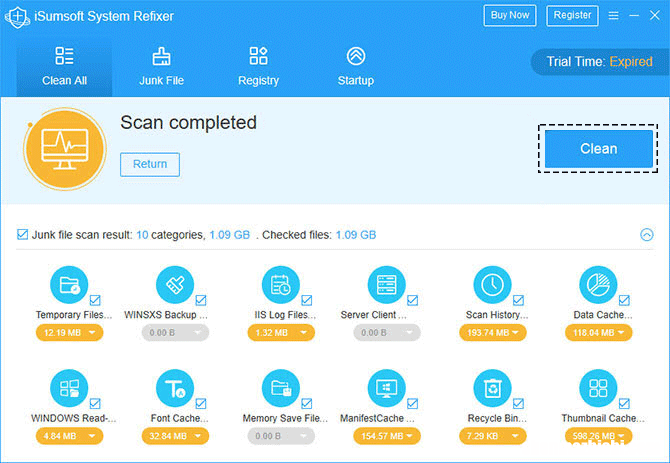Uncheck the Server Client checkbox
670x463 pixels.
pos(413,300)
